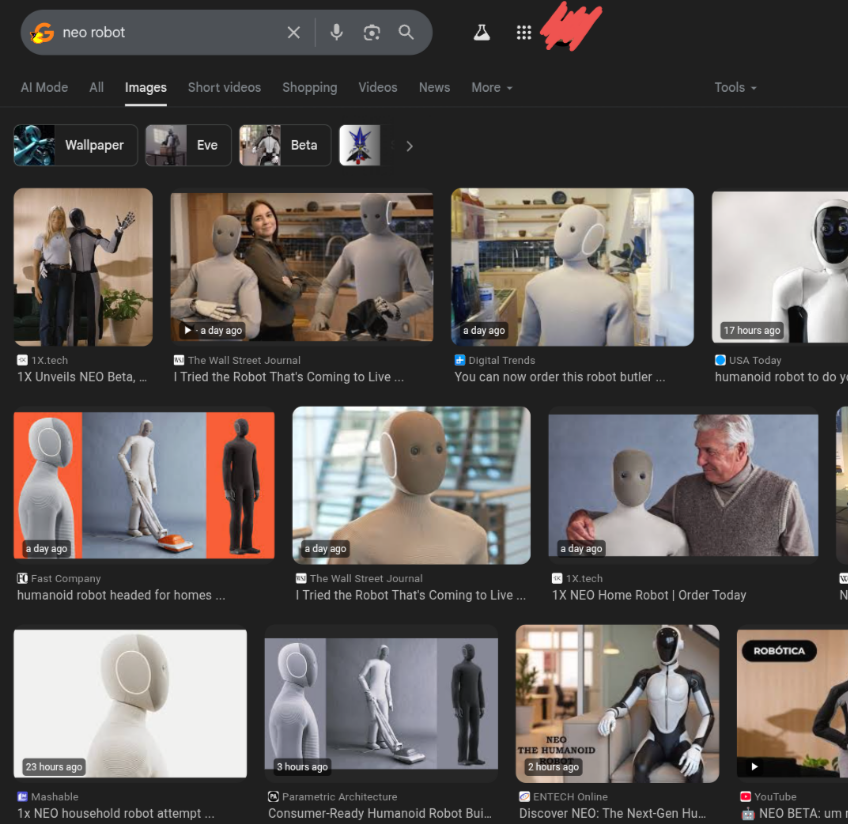Click the USA Today source icon
The image size is (848, 824).
coord(720,360)
